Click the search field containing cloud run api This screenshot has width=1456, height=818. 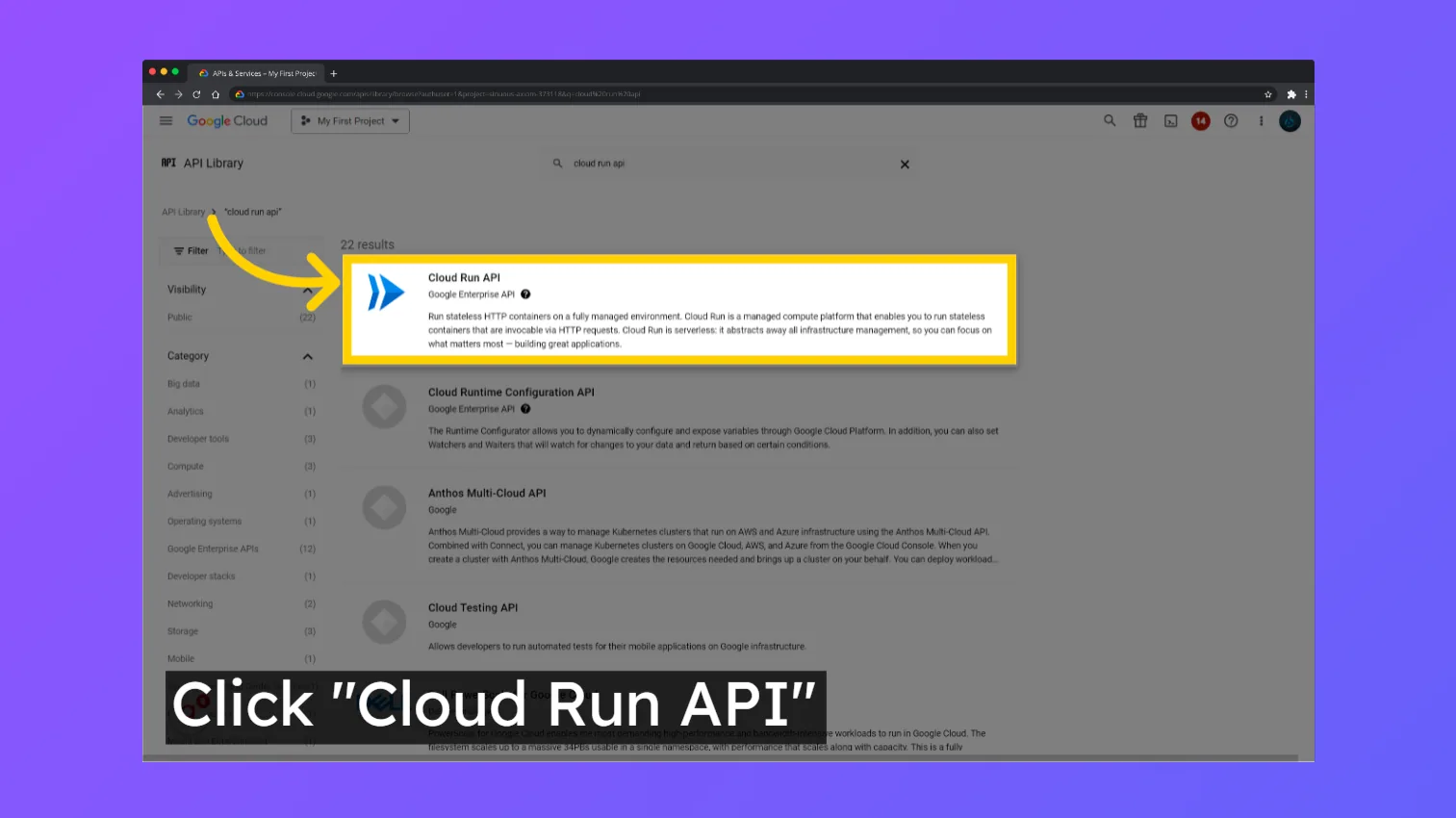click(731, 164)
